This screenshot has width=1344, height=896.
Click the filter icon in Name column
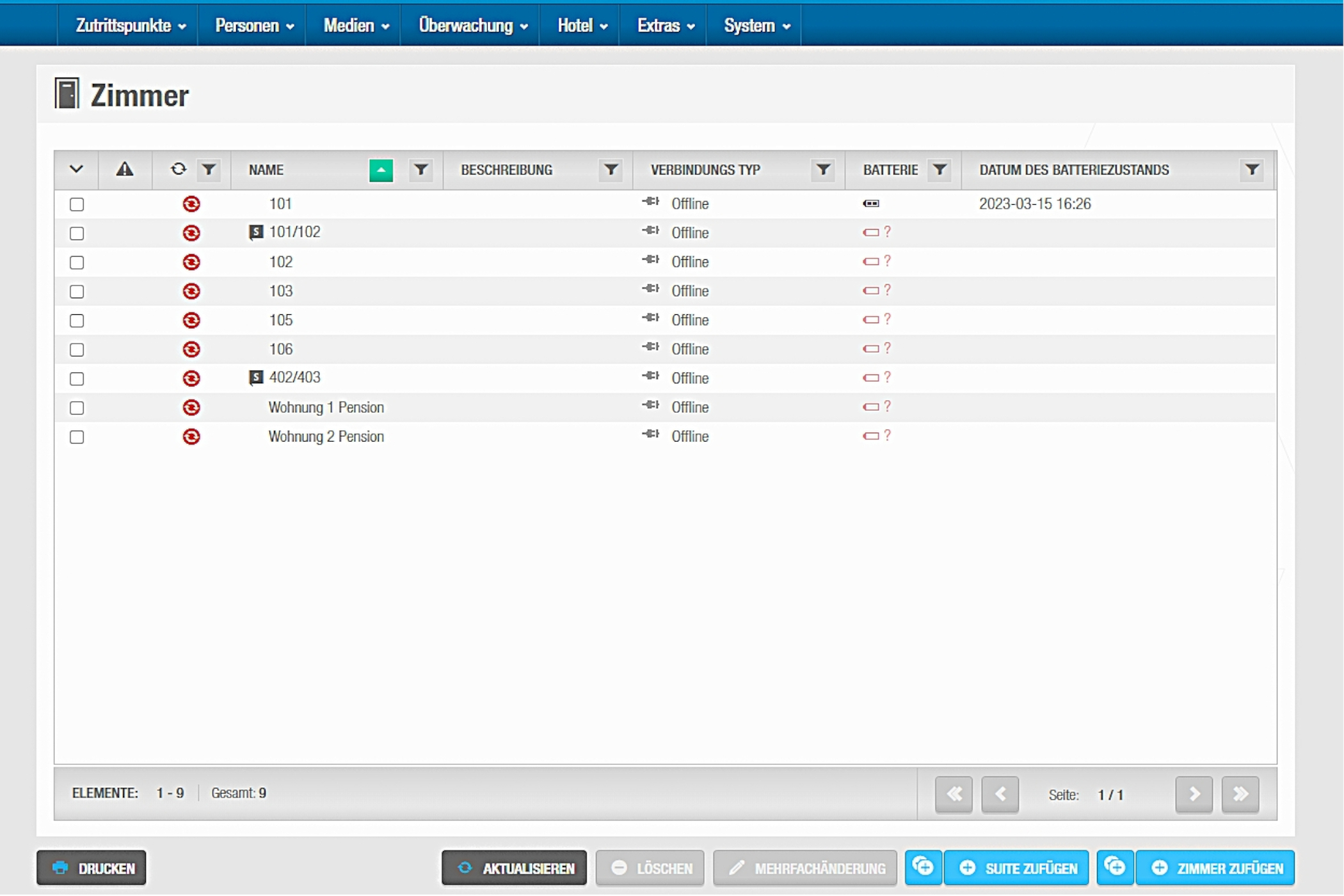420,170
